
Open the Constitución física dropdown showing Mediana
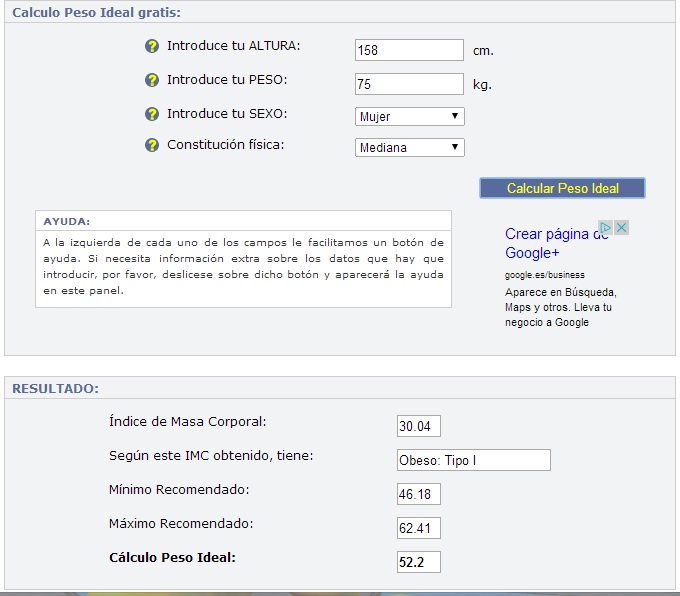pos(409,147)
